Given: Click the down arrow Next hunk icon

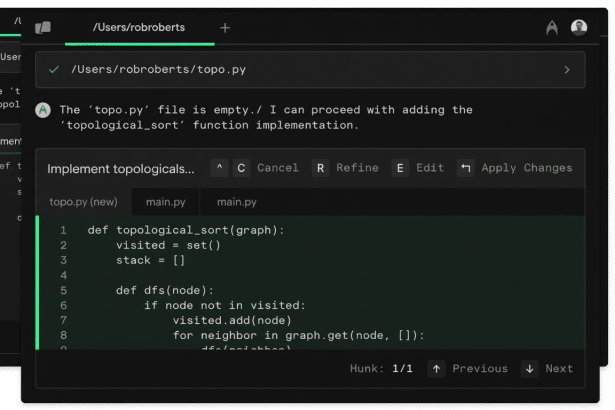Looking at the screenshot, I should pos(529,369).
